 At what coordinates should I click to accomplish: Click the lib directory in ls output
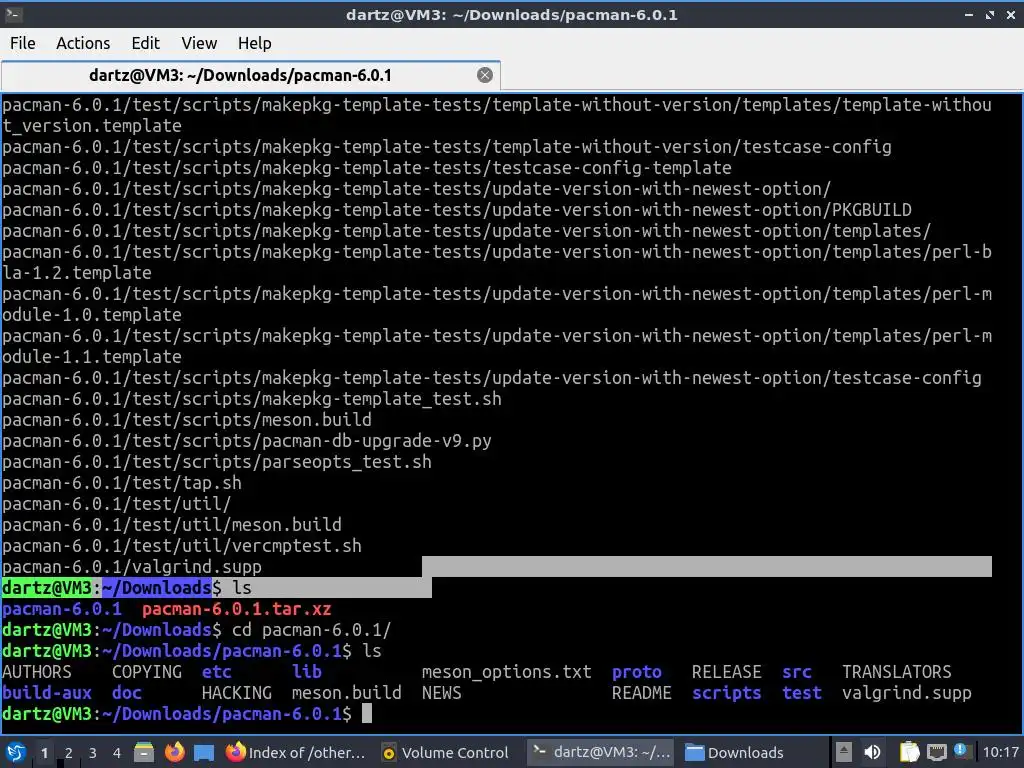[x=307, y=672]
